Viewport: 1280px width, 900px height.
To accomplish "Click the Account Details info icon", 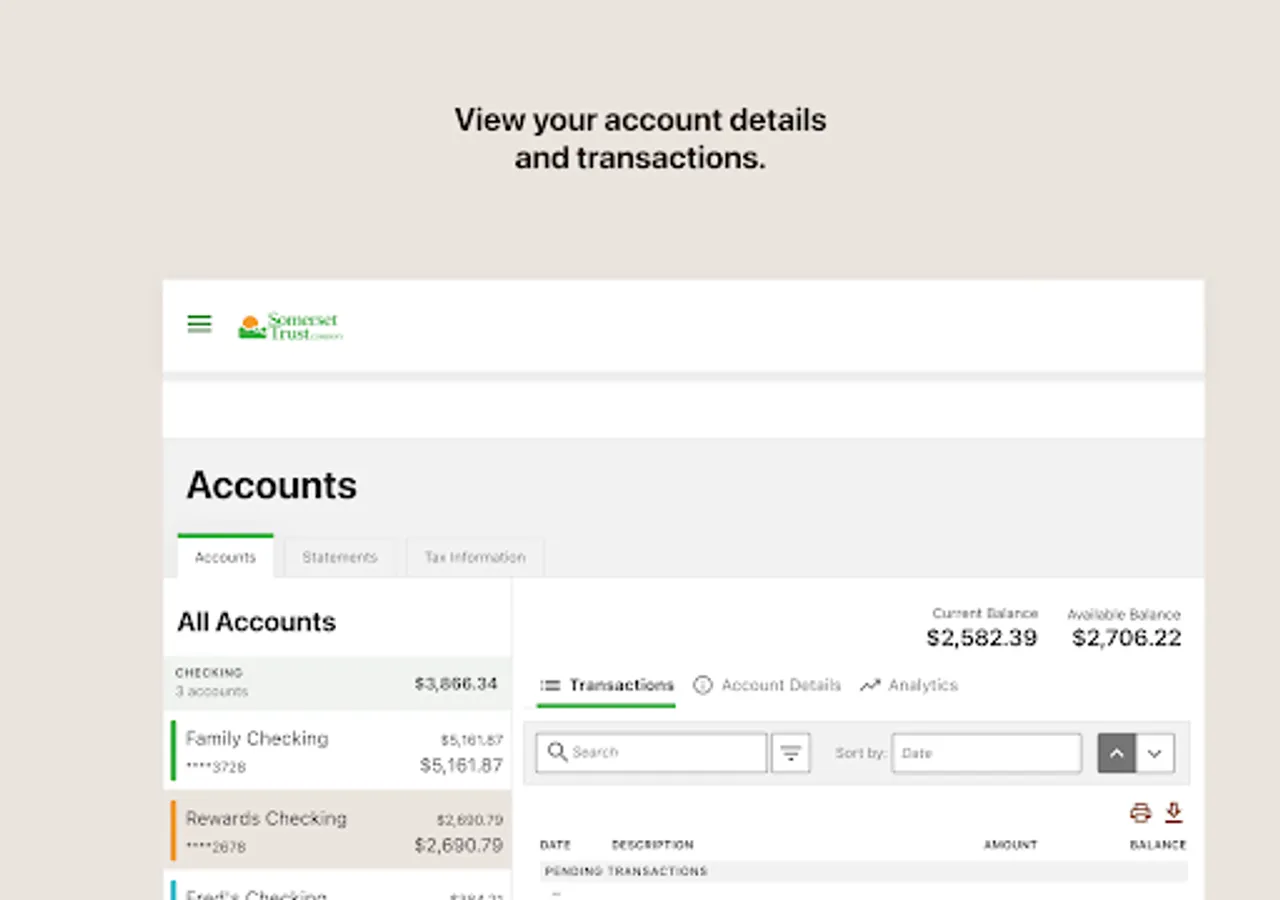I will (x=703, y=685).
